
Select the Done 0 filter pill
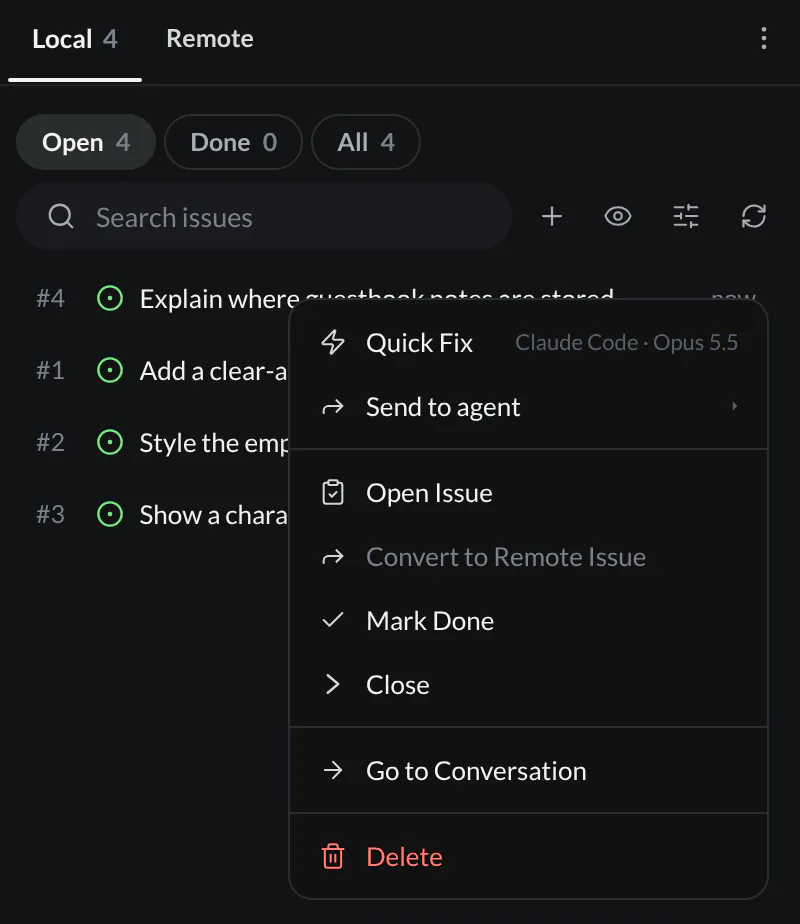pyautogui.click(x=233, y=142)
